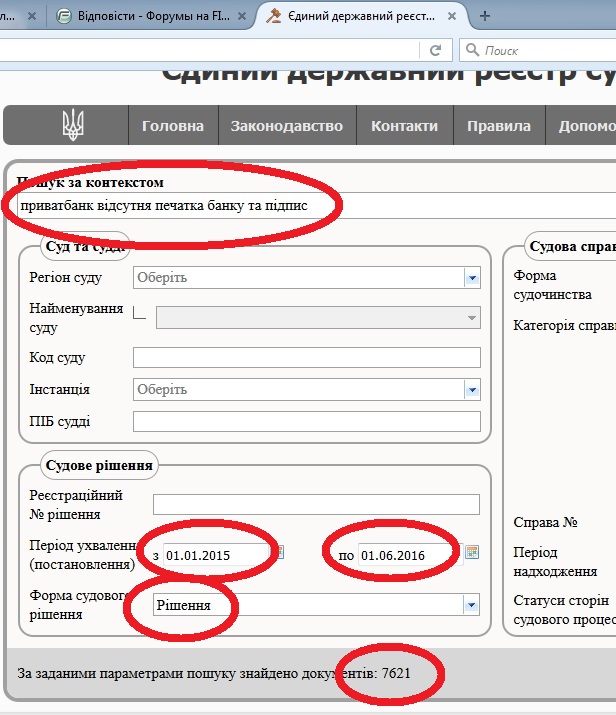Open the Правила menu item
The image size is (616, 715).
(x=499, y=125)
